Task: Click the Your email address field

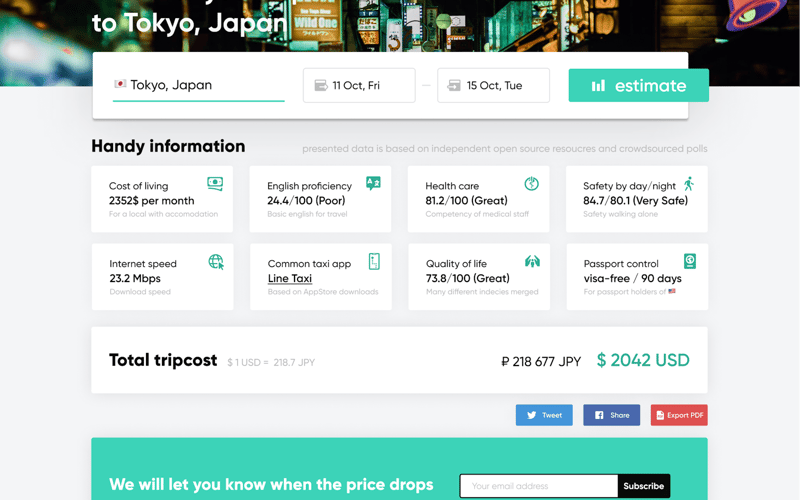Action: click(539, 486)
